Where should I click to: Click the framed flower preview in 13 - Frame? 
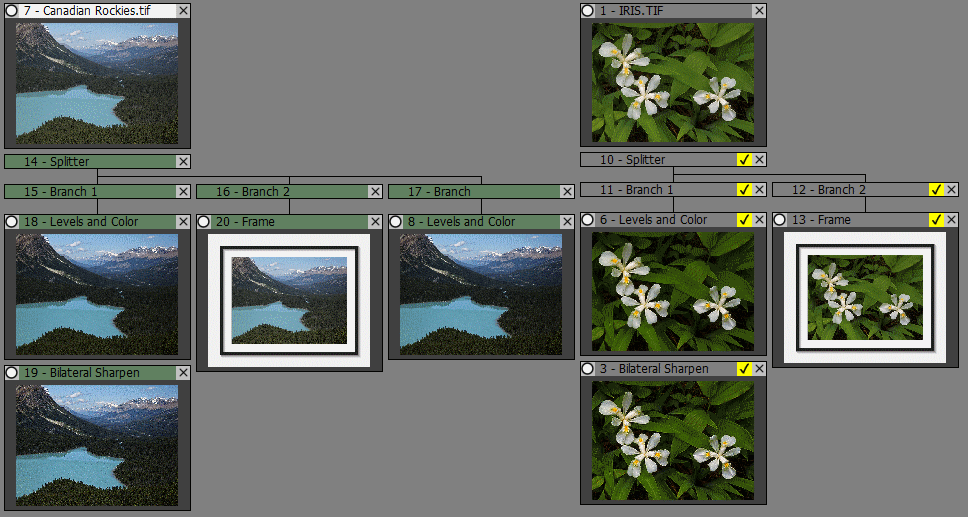pyautogui.click(x=865, y=298)
